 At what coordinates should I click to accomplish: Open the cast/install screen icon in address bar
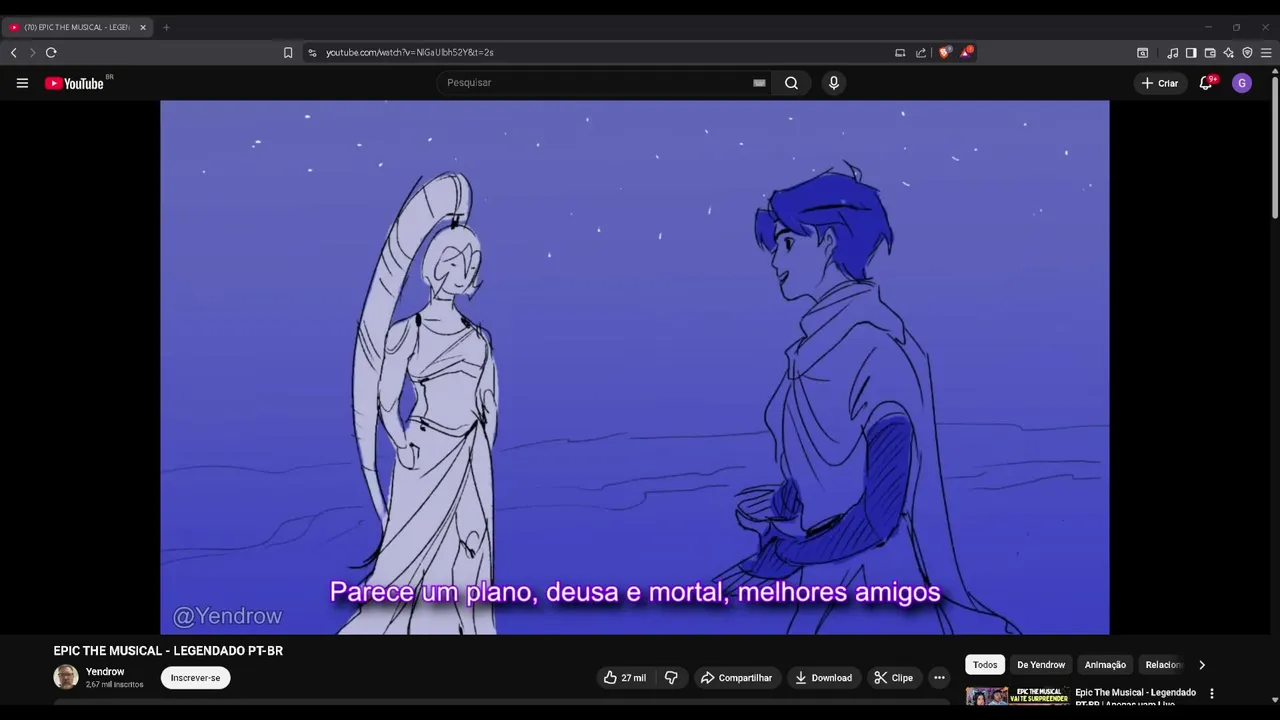900,52
